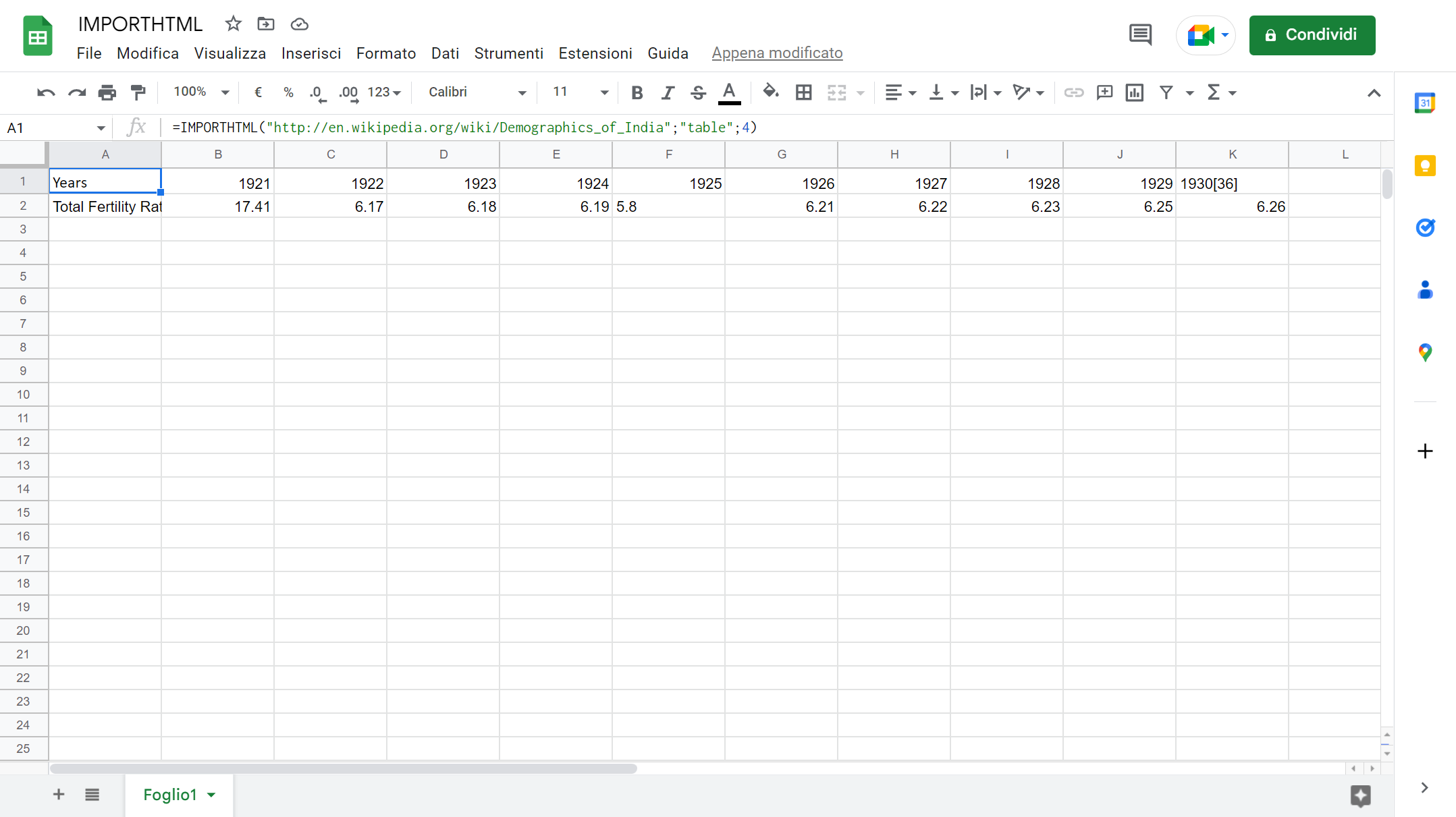Open Google Keep from side panel
The height and width of the screenshot is (817, 1456).
click(x=1425, y=165)
